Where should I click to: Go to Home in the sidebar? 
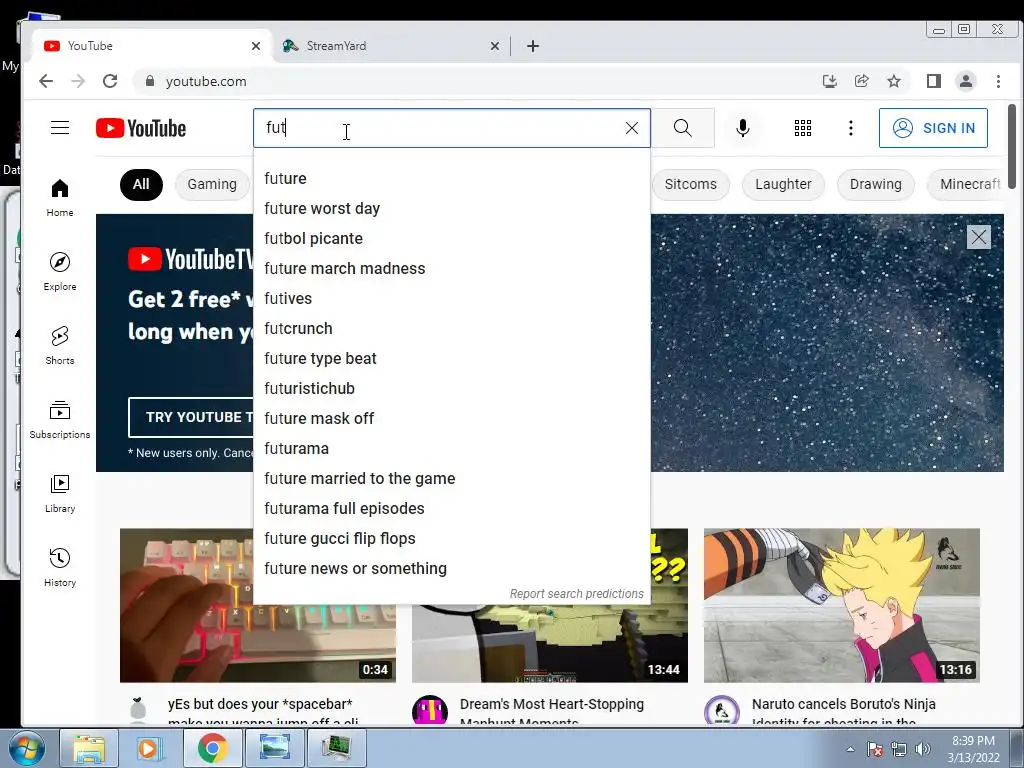[x=60, y=198]
